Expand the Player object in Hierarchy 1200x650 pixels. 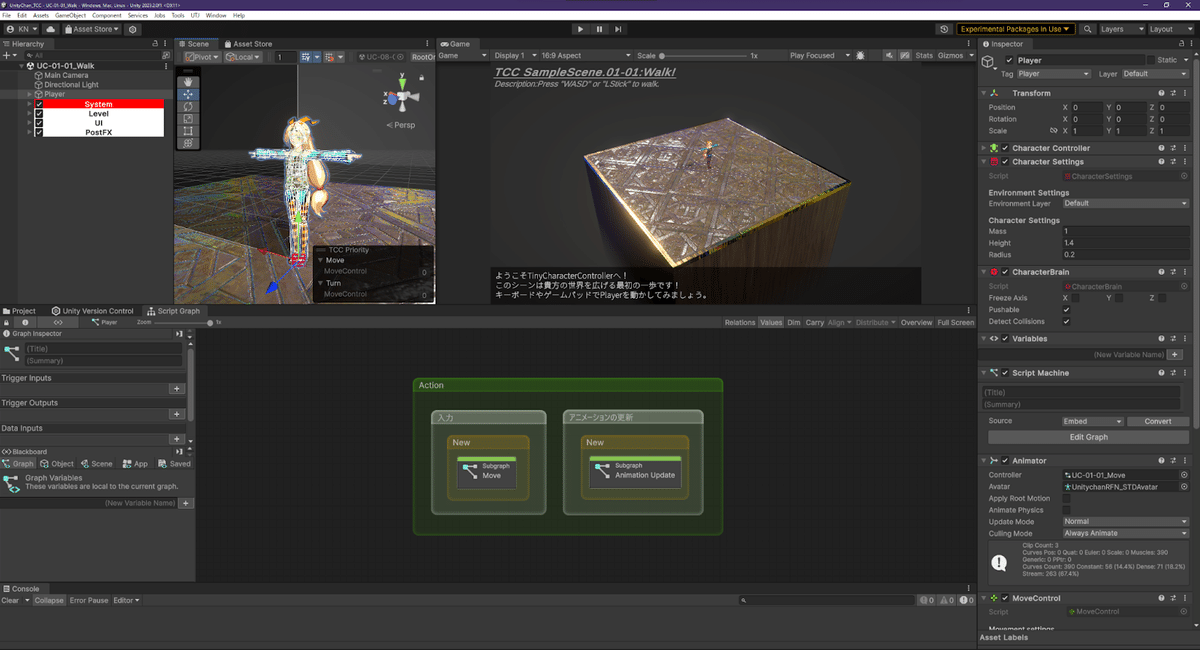29,94
